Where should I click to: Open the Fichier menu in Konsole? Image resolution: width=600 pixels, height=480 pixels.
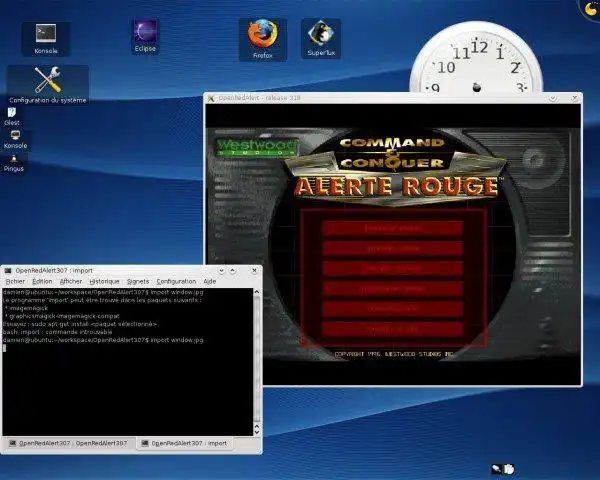point(15,281)
